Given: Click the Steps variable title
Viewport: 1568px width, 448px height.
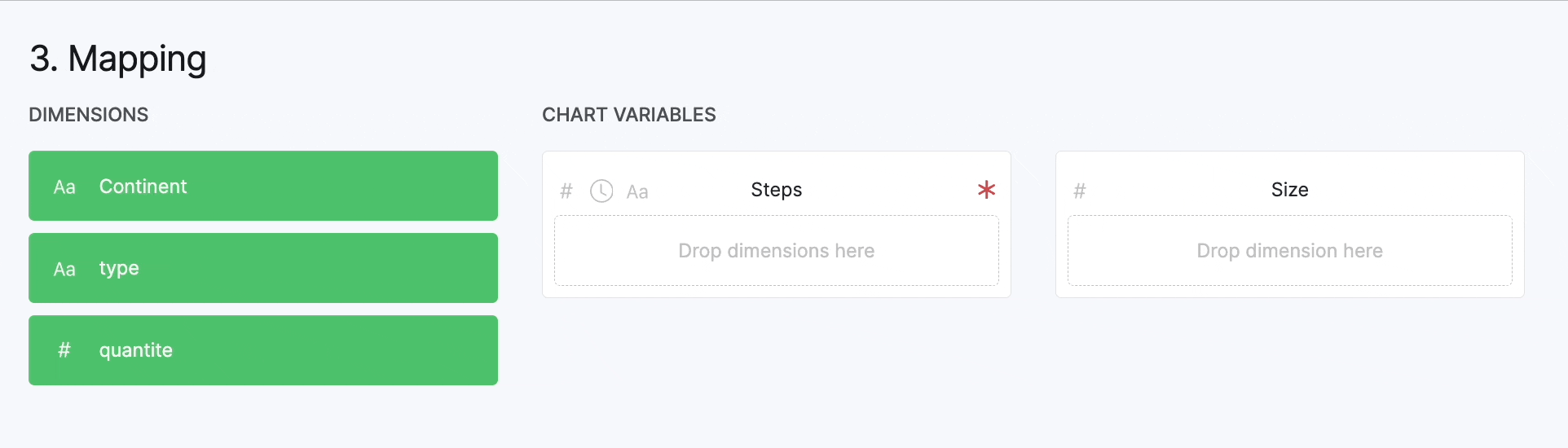Looking at the screenshot, I should [x=776, y=190].
